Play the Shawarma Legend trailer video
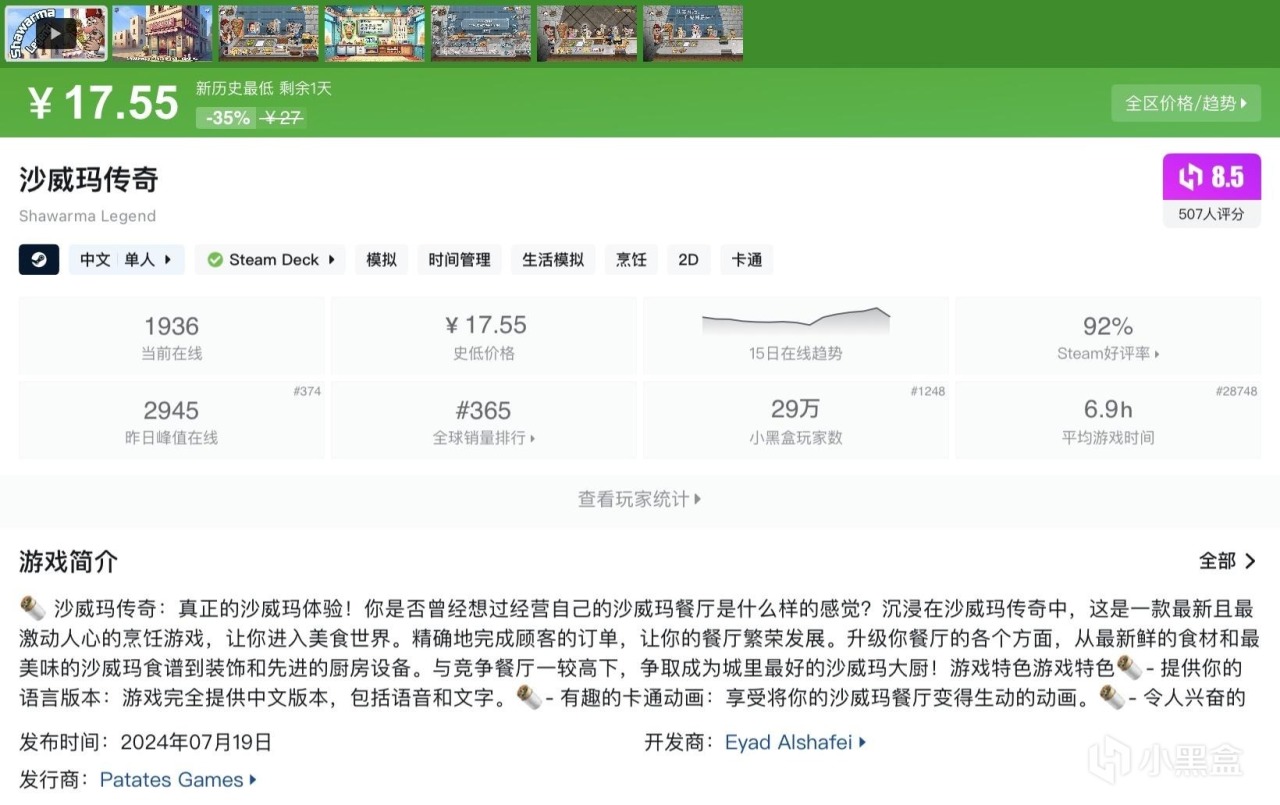 (x=56, y=34)
